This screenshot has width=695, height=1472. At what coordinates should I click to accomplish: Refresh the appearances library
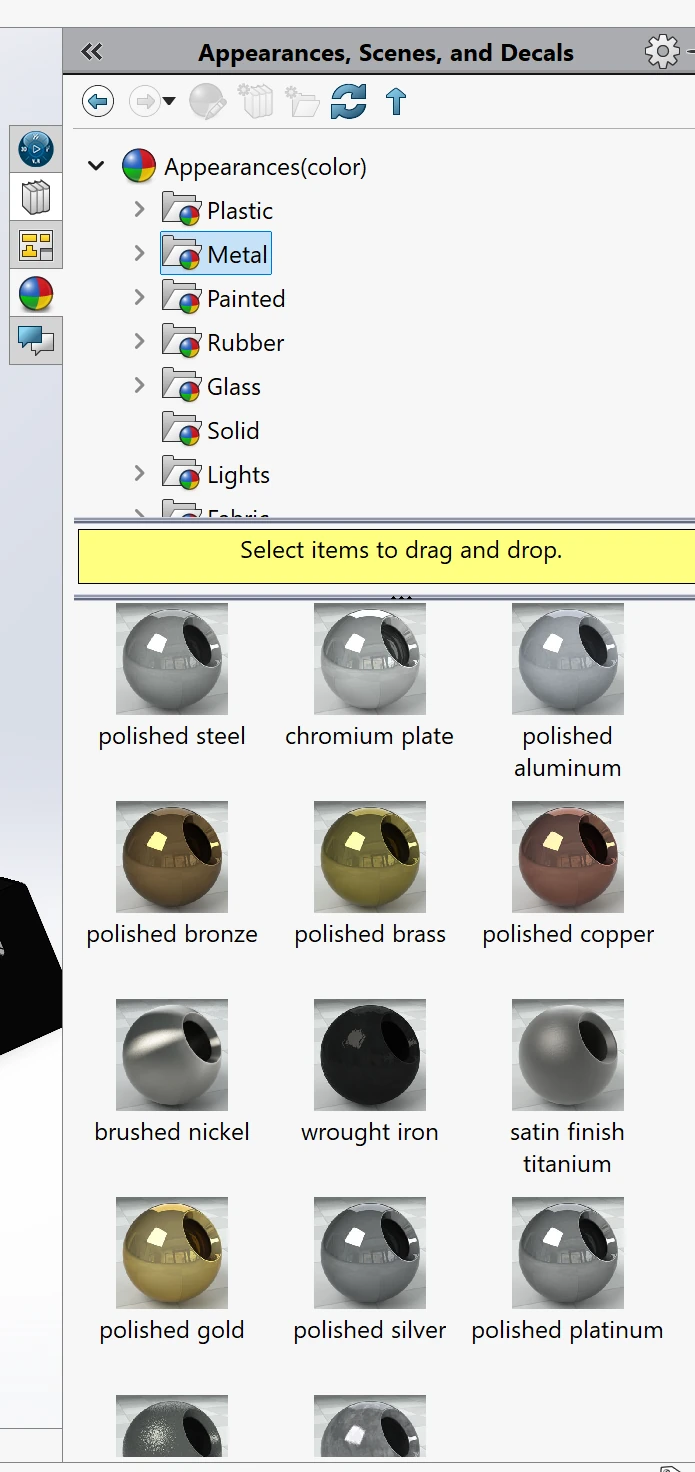[x=349, y=101]
